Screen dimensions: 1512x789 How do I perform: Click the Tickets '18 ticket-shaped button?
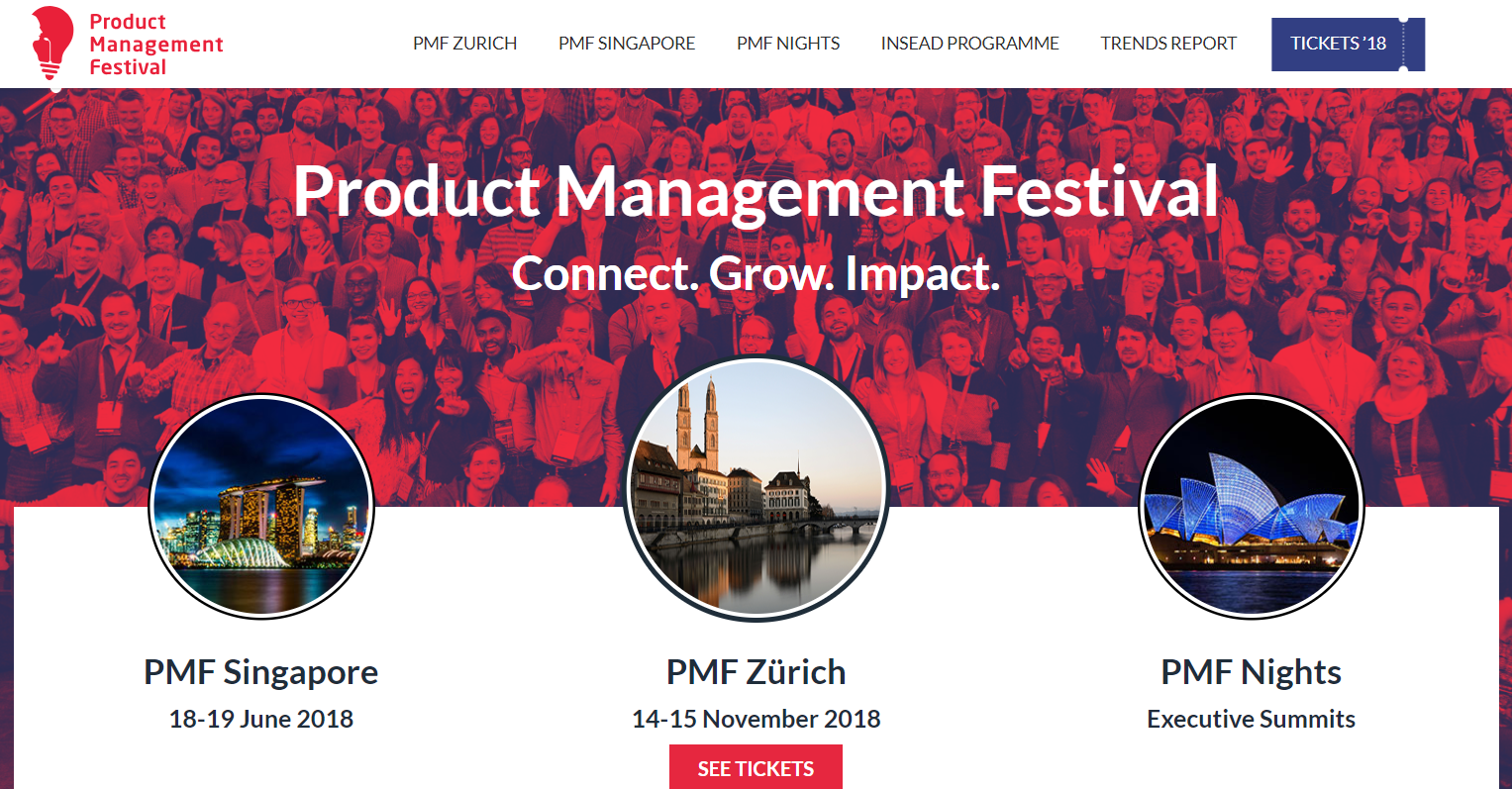[x=1348, y=45]
